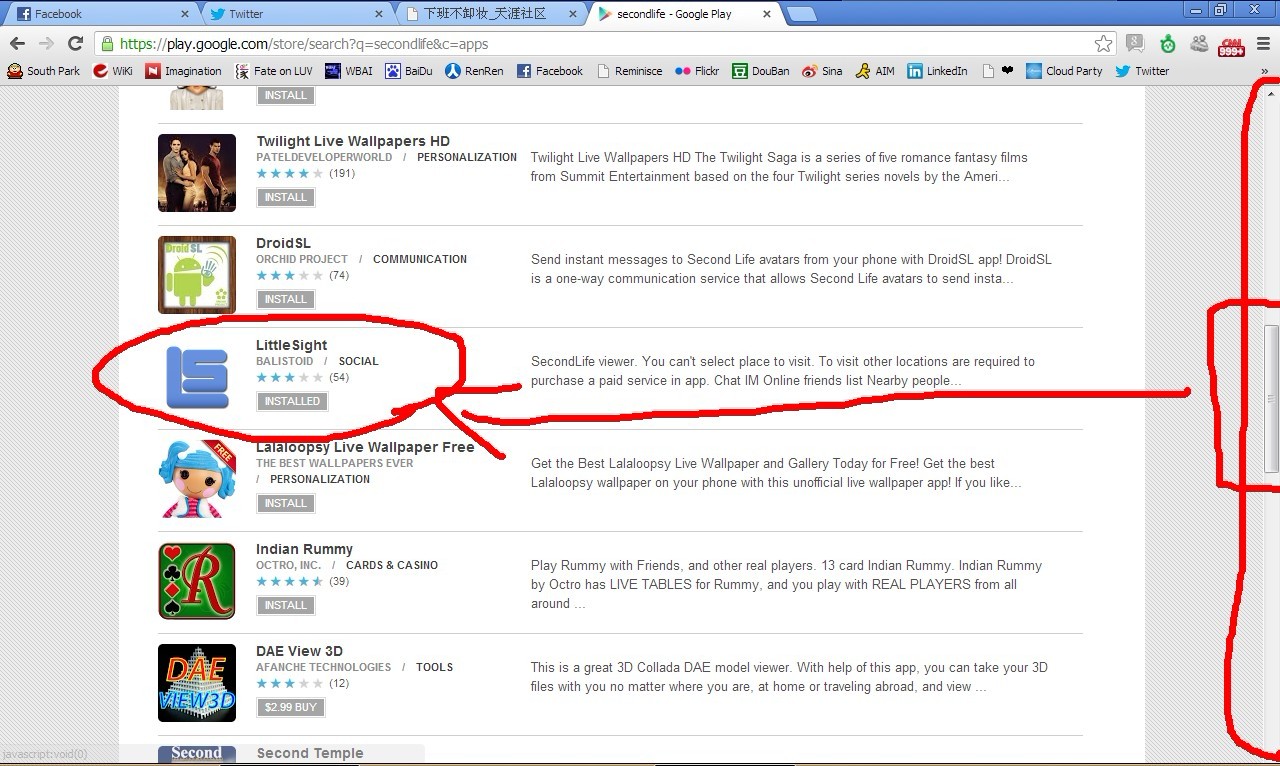Show hidden bookmarks via the » chevron
Viewport: 1280px width, 766px height.
pos(1265,71)
